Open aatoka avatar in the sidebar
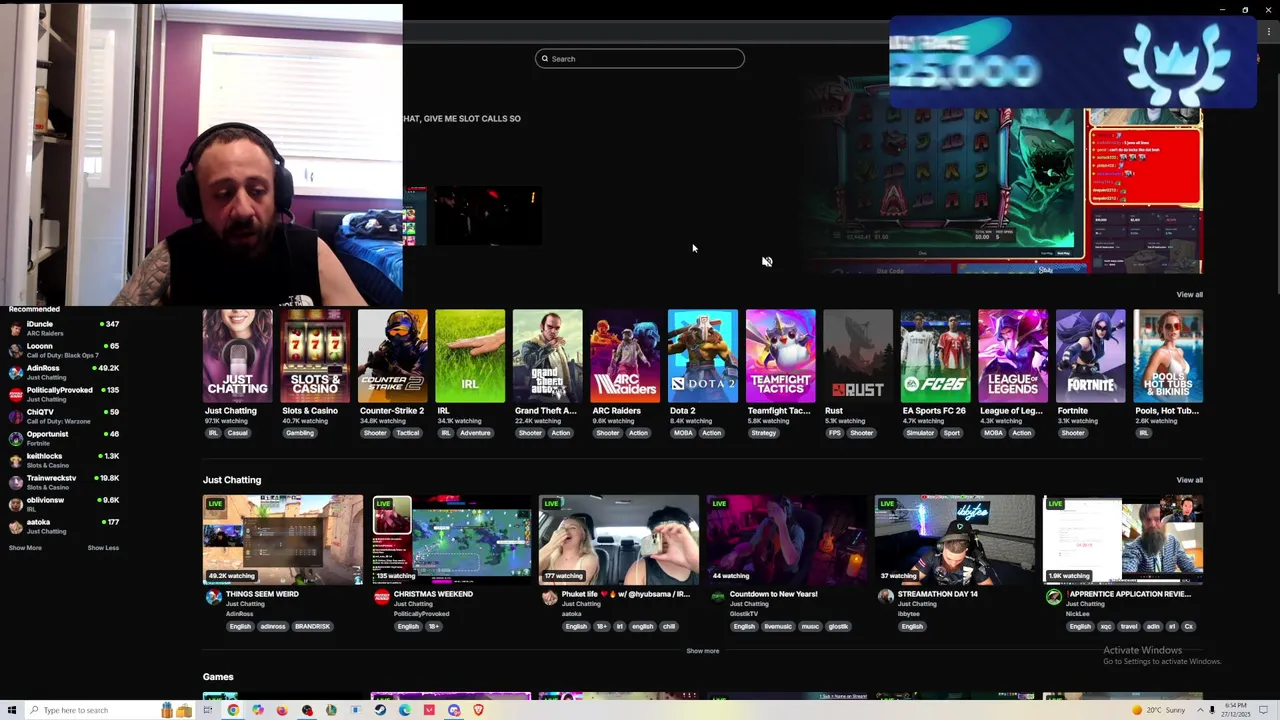The width and height of the screenshot is (1280, 720). coord(15,526)
